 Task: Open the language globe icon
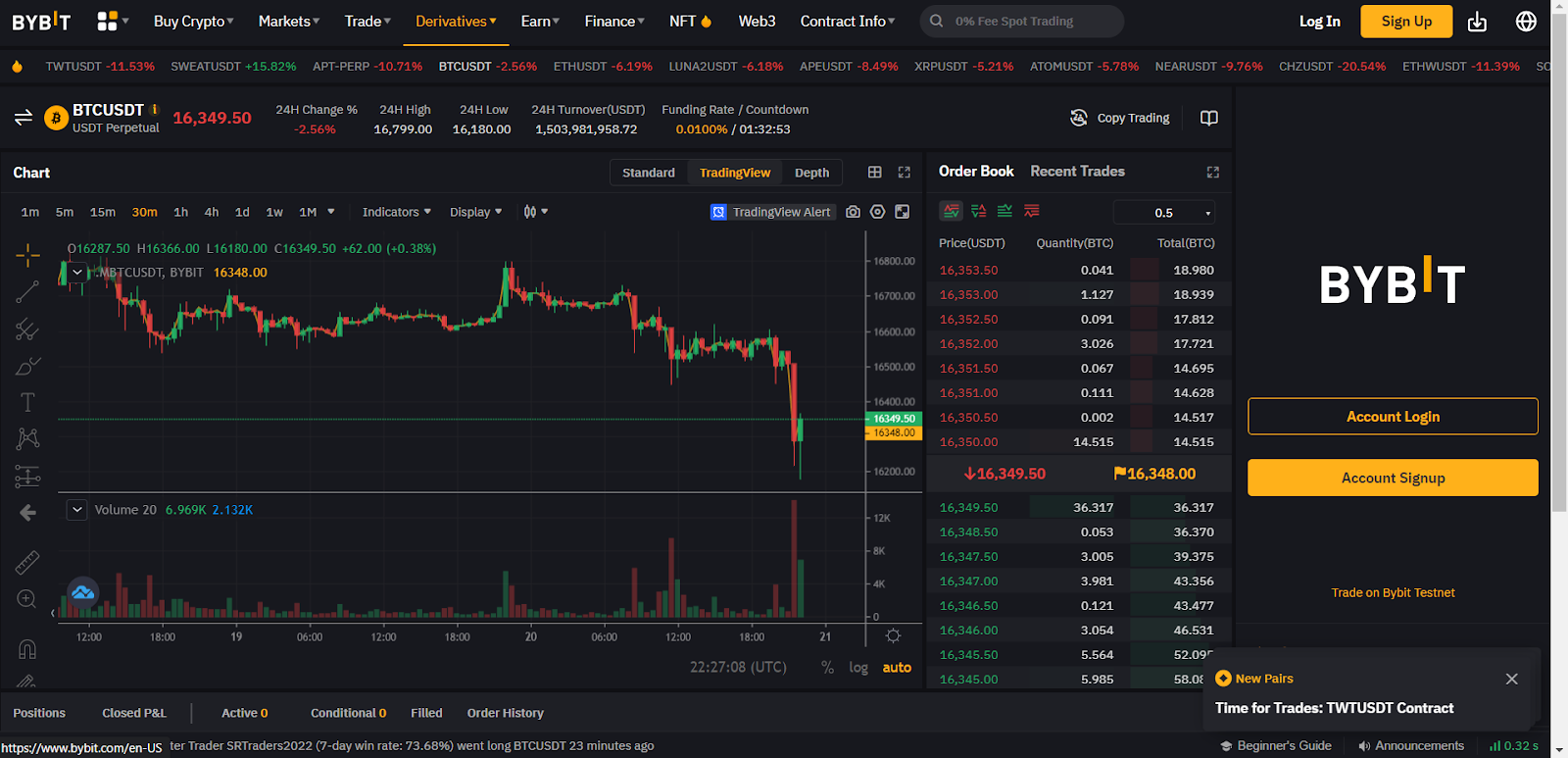[1526, 22]
